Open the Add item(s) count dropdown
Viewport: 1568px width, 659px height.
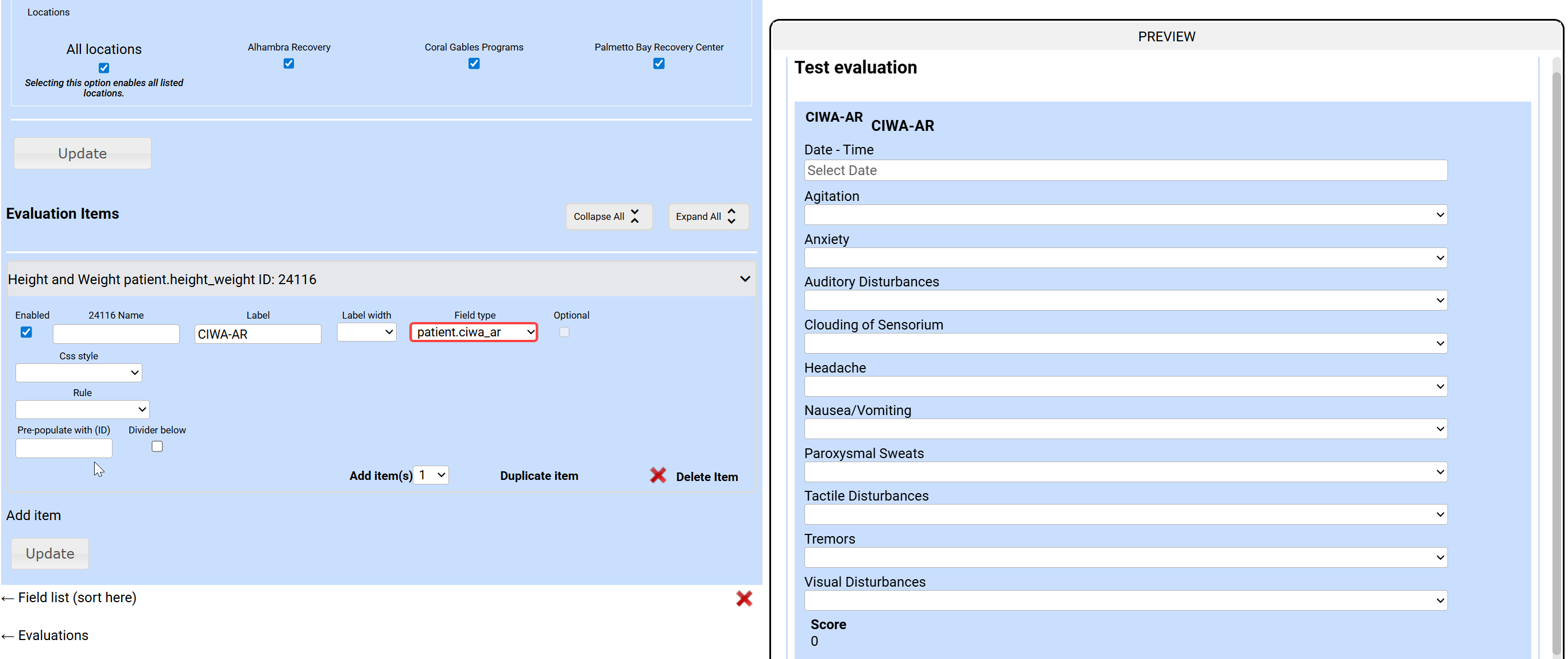tap(431, 475)
